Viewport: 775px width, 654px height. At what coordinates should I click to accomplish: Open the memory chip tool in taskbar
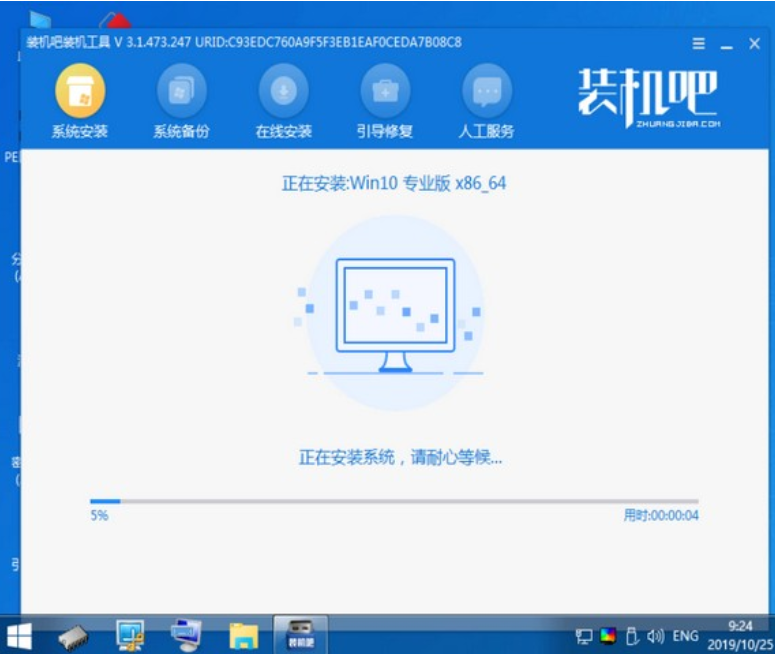tap(75, 635)
